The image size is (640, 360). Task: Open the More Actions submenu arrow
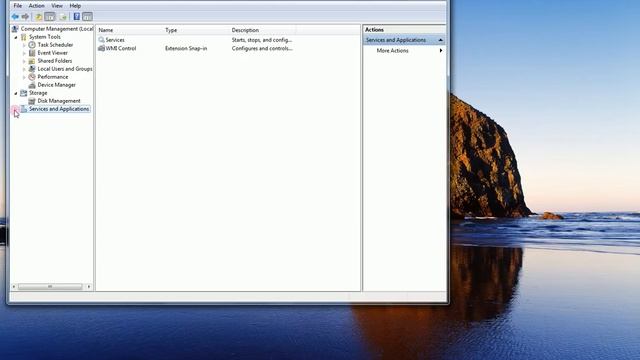(x=441, y=51)
